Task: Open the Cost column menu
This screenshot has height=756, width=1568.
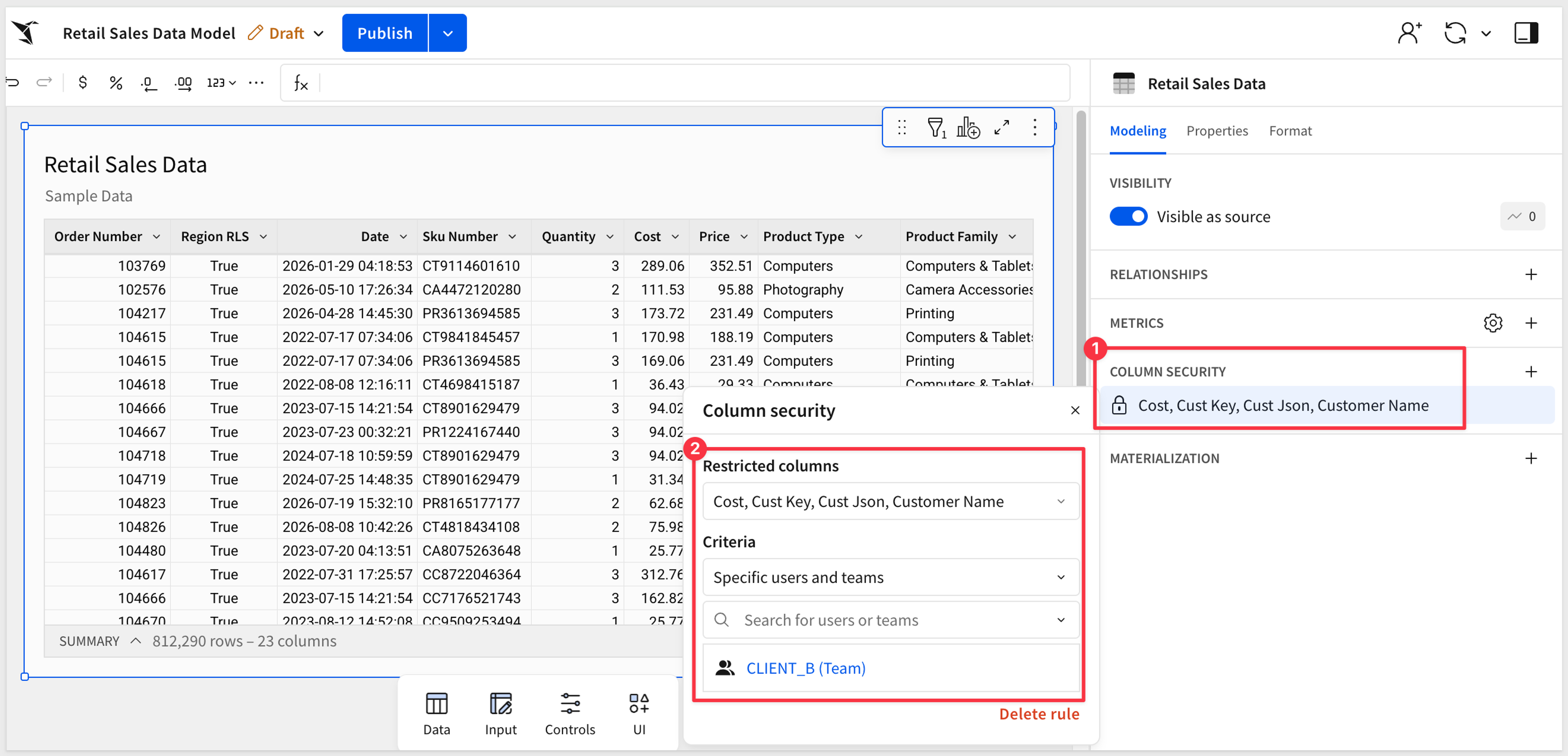Action: tap(675, 237)
